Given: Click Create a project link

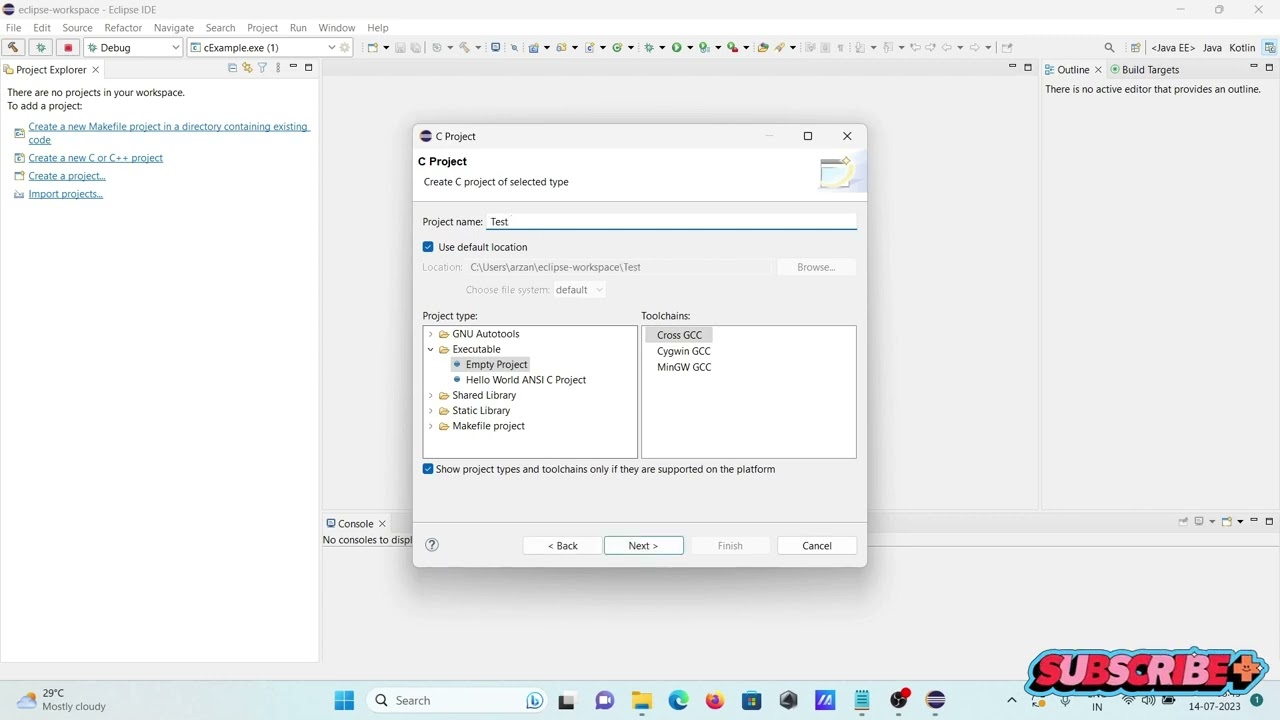Looking at the screenshot, I should 67,176.
